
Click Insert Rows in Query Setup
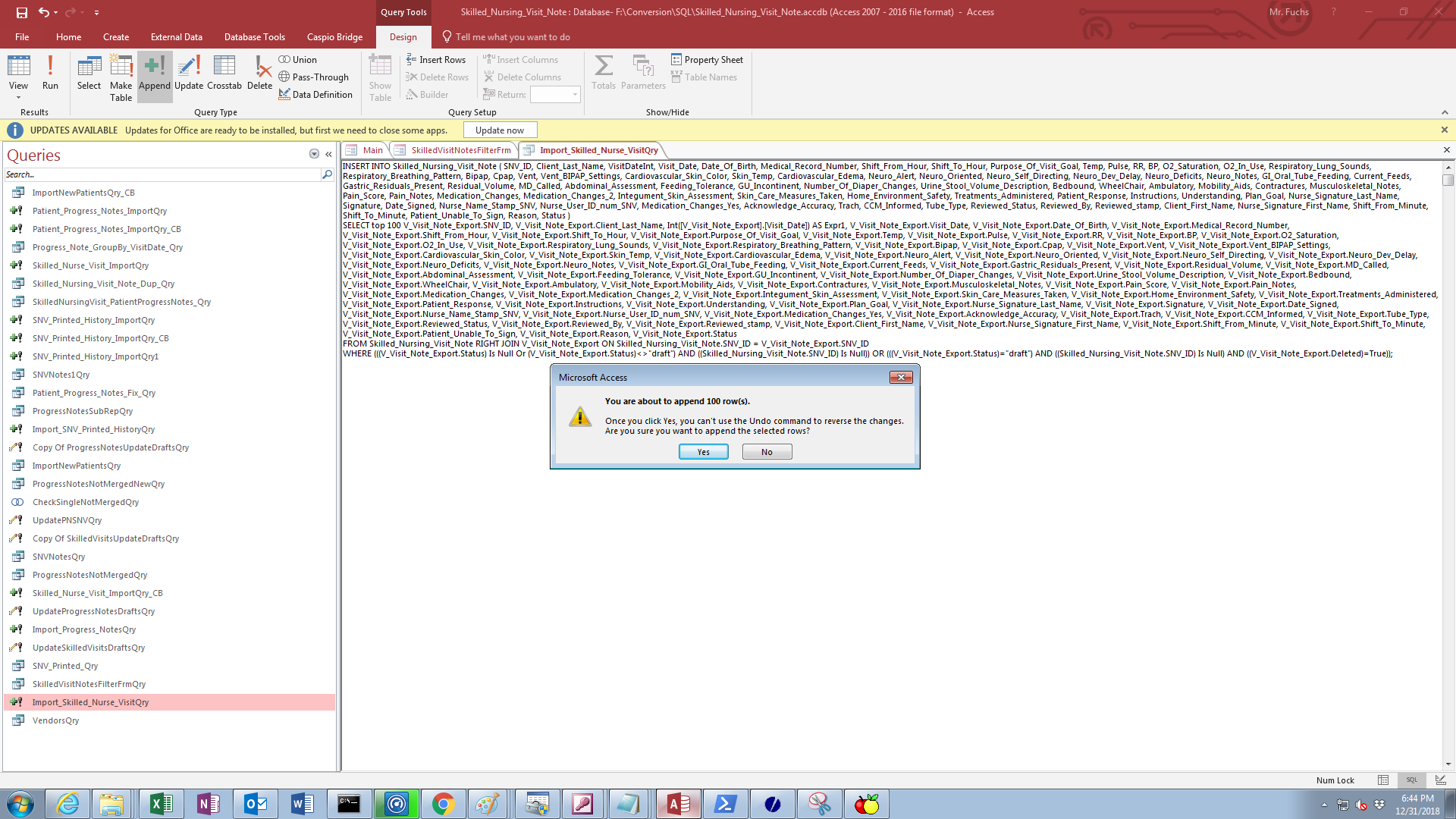[x=436, y=59]
